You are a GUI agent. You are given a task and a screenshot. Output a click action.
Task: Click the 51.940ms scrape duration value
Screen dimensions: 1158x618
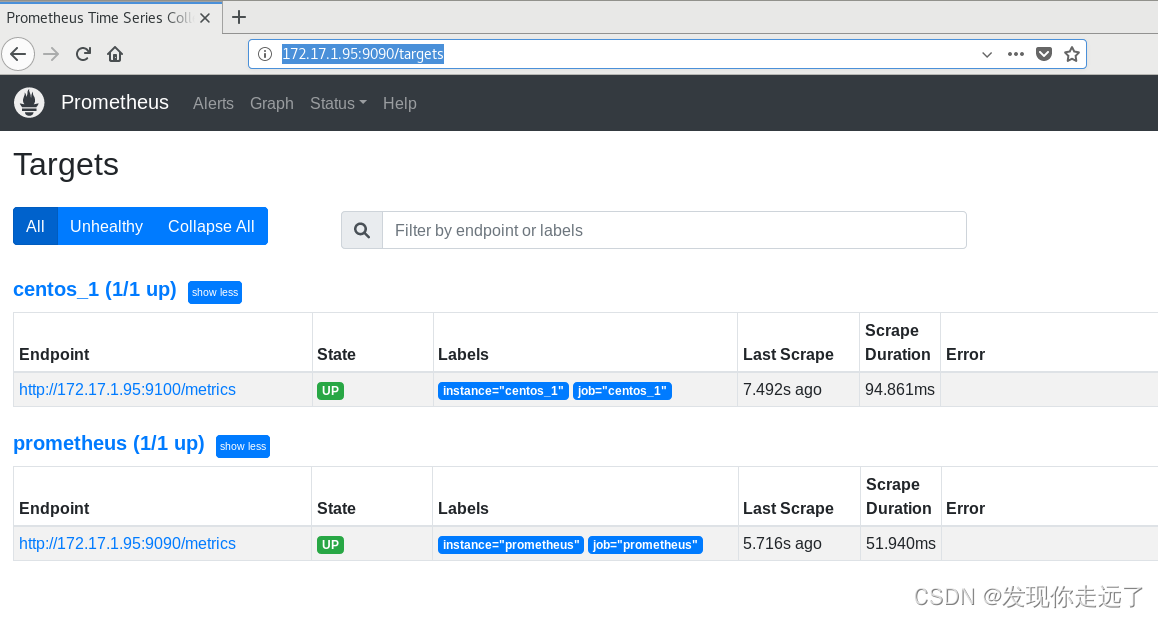900,543
